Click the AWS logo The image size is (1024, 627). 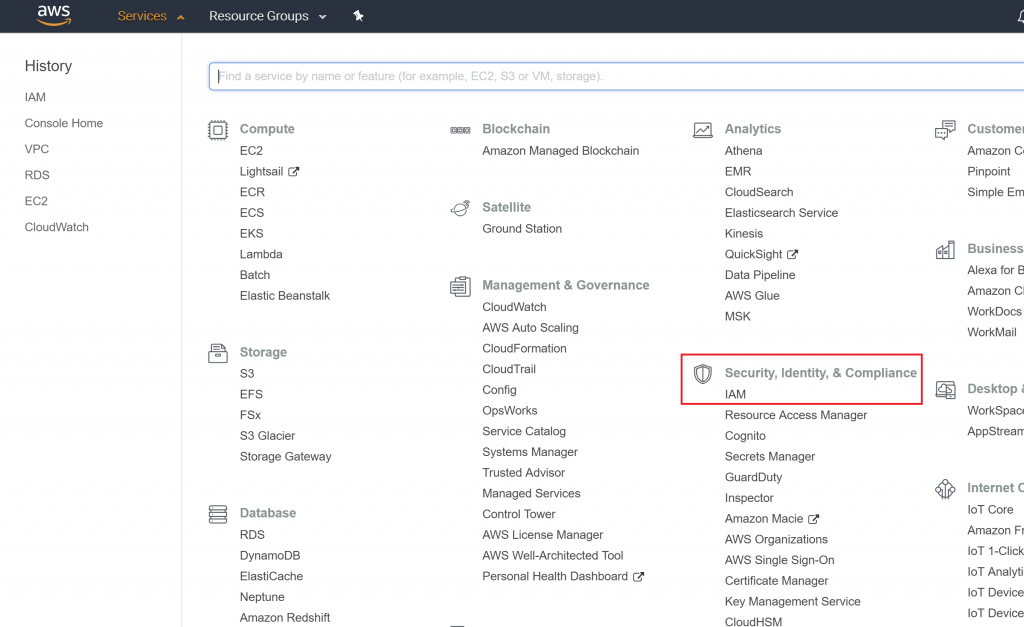click(x=54, y=15)
